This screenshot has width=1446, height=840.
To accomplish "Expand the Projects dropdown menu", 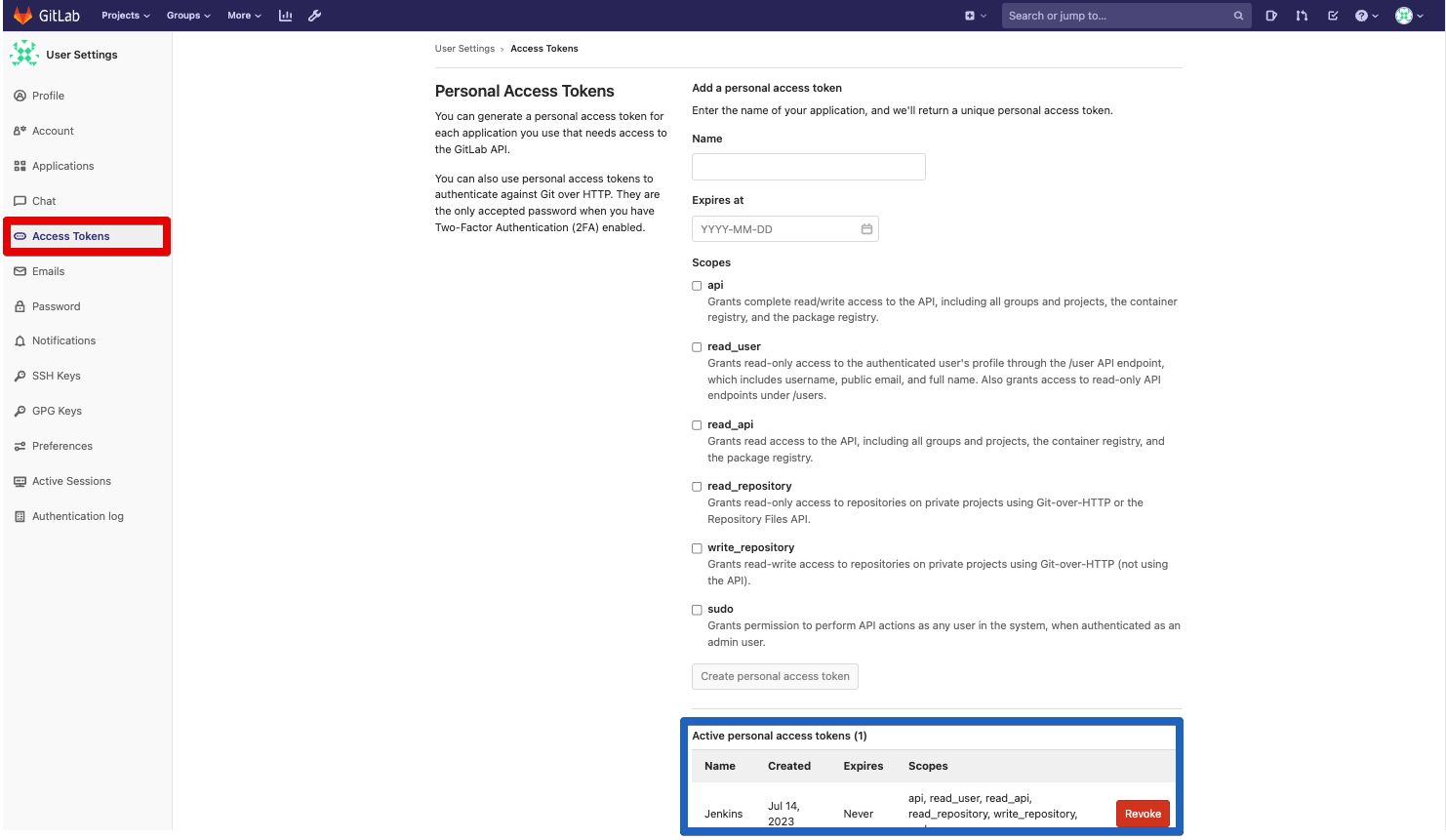I will point(126,16).
